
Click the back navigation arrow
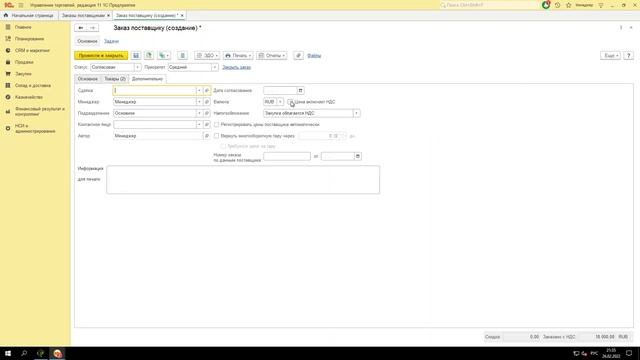point(81,28)
